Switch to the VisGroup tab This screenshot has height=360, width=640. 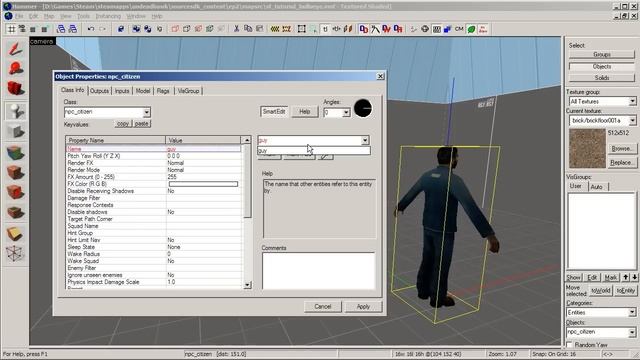click(x=188, y=91)
